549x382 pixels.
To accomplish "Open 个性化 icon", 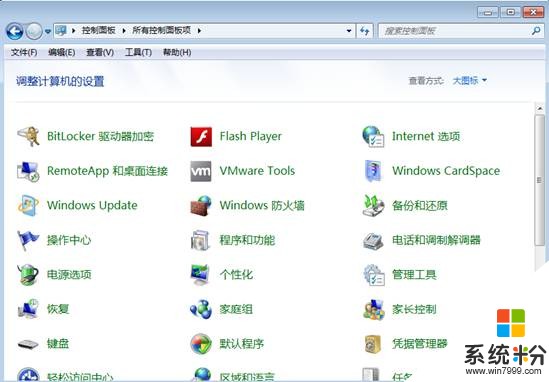I will (x=200, y=275).
